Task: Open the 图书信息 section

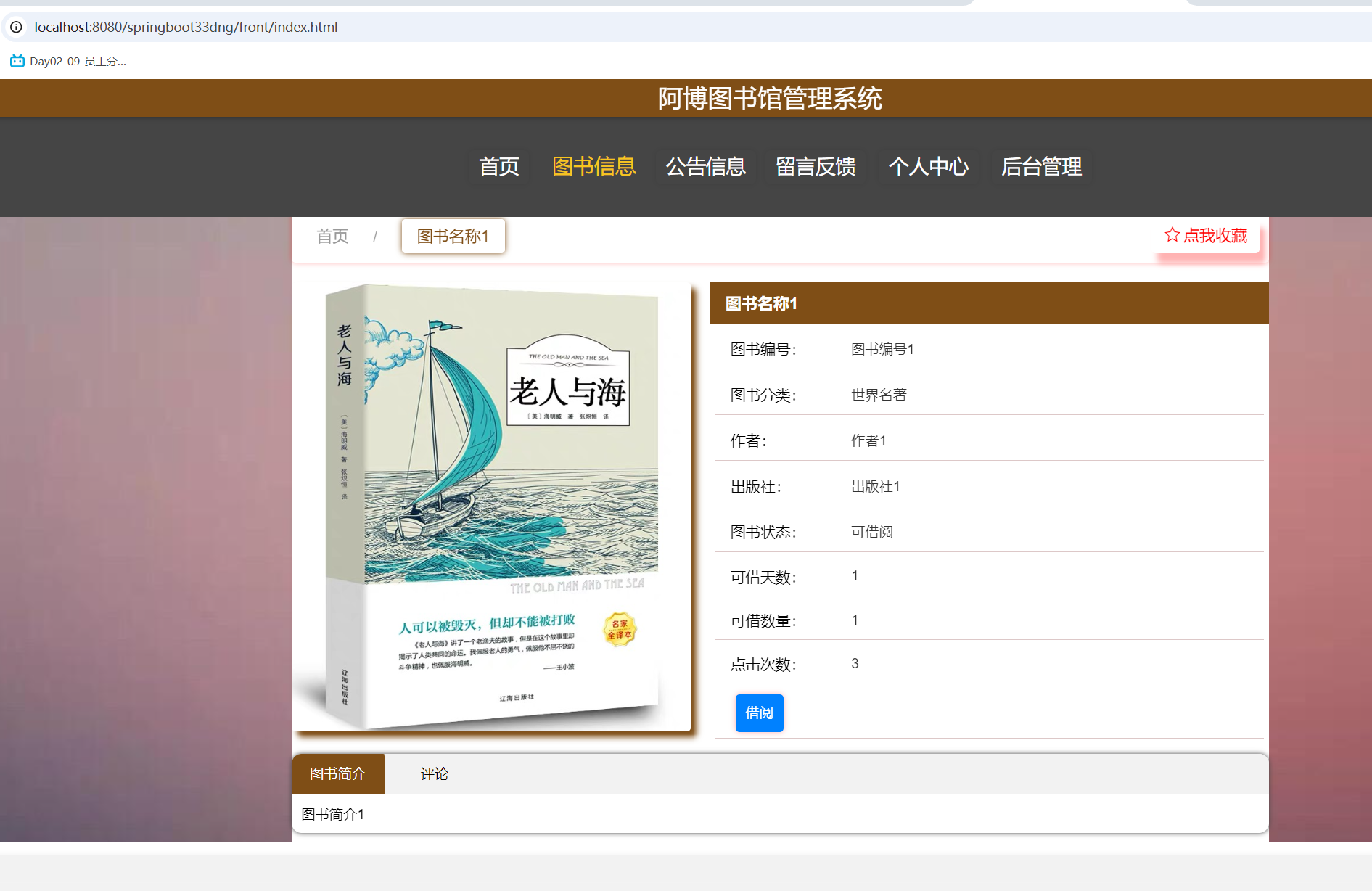Action: (x=593, y=167)
